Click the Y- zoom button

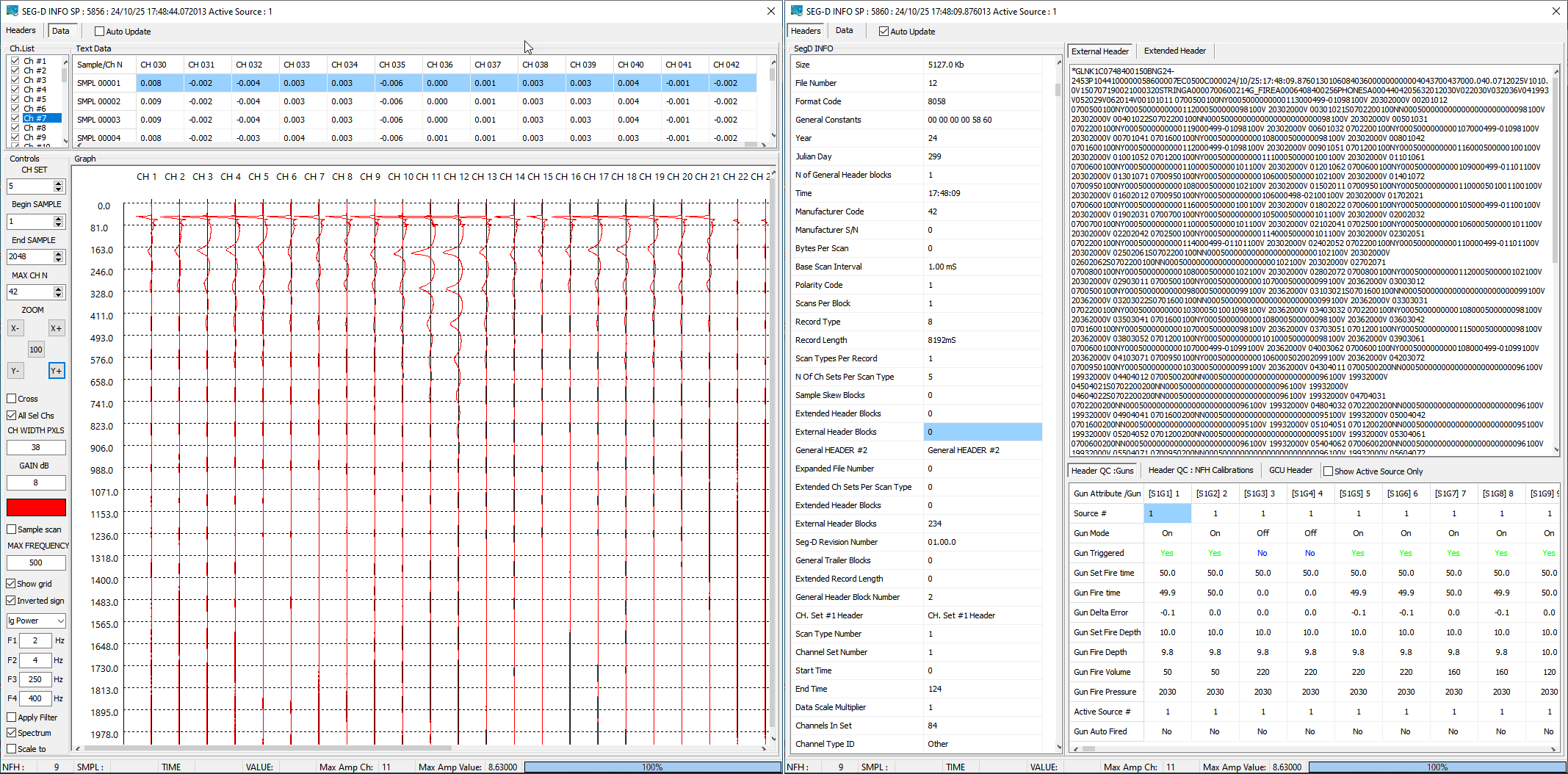(x=15, y=371)
